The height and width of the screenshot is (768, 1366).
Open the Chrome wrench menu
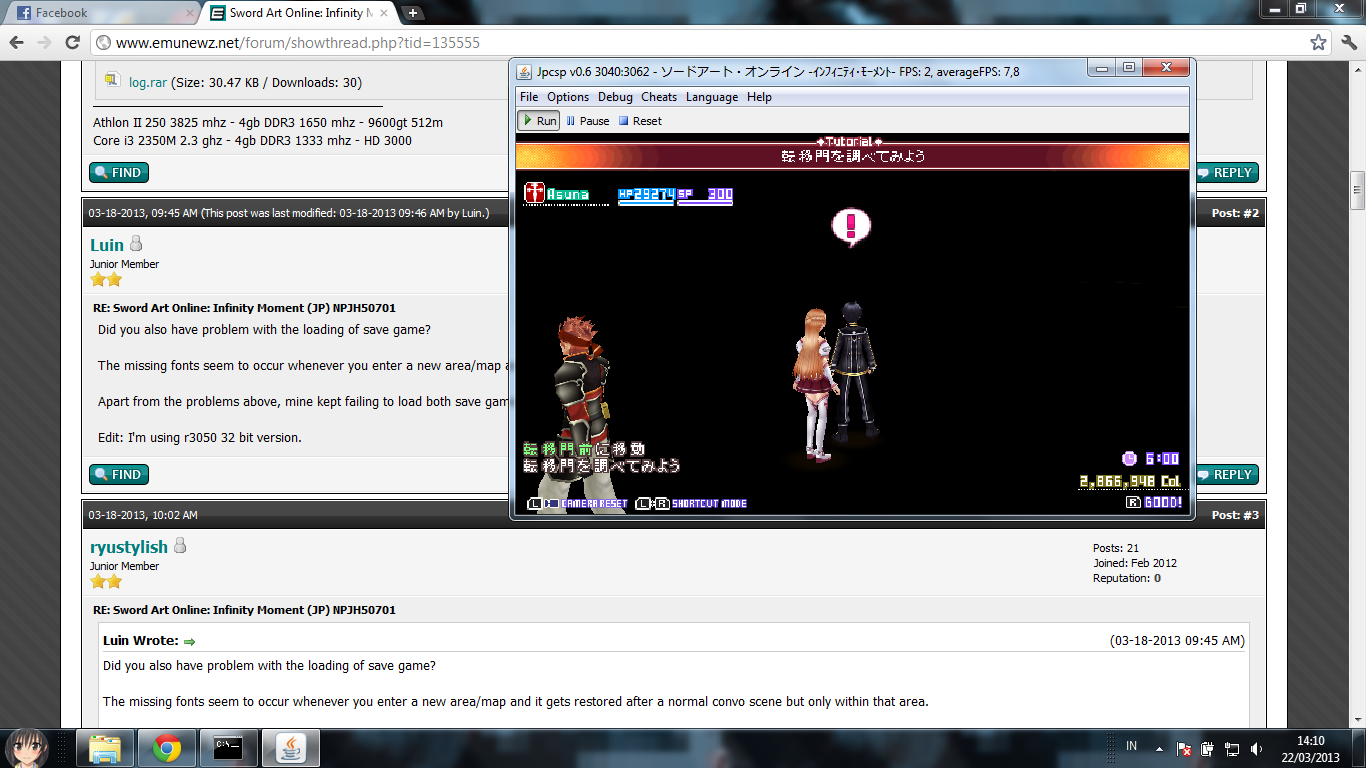click(x=1348, y=43)
